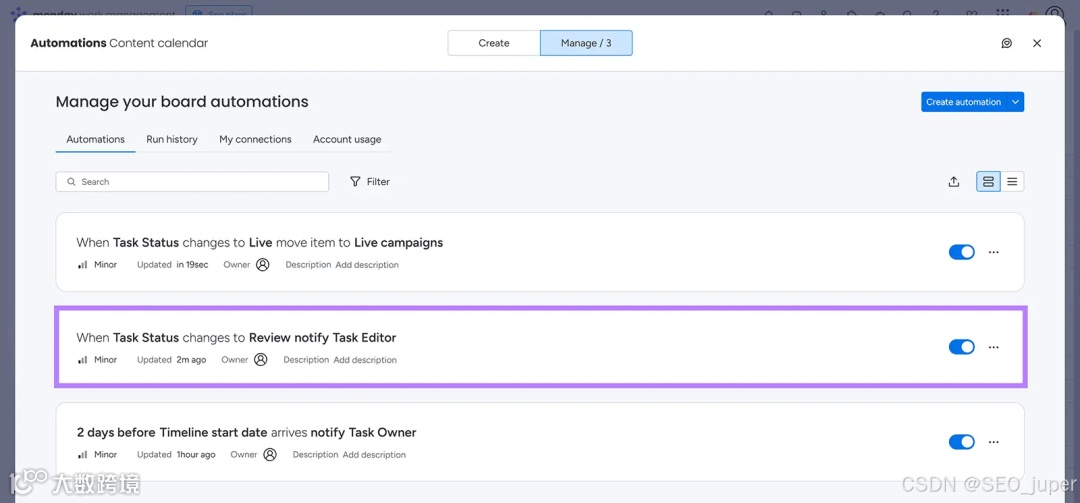Turn off Review notify Task Editor automation

click(x=961, y=347)
